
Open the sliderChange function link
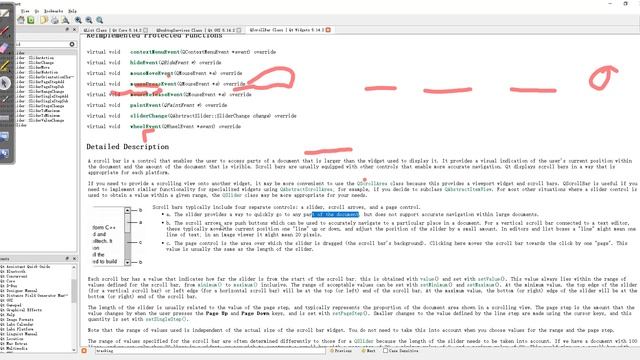pyautogui.click(x=149, y=116)
